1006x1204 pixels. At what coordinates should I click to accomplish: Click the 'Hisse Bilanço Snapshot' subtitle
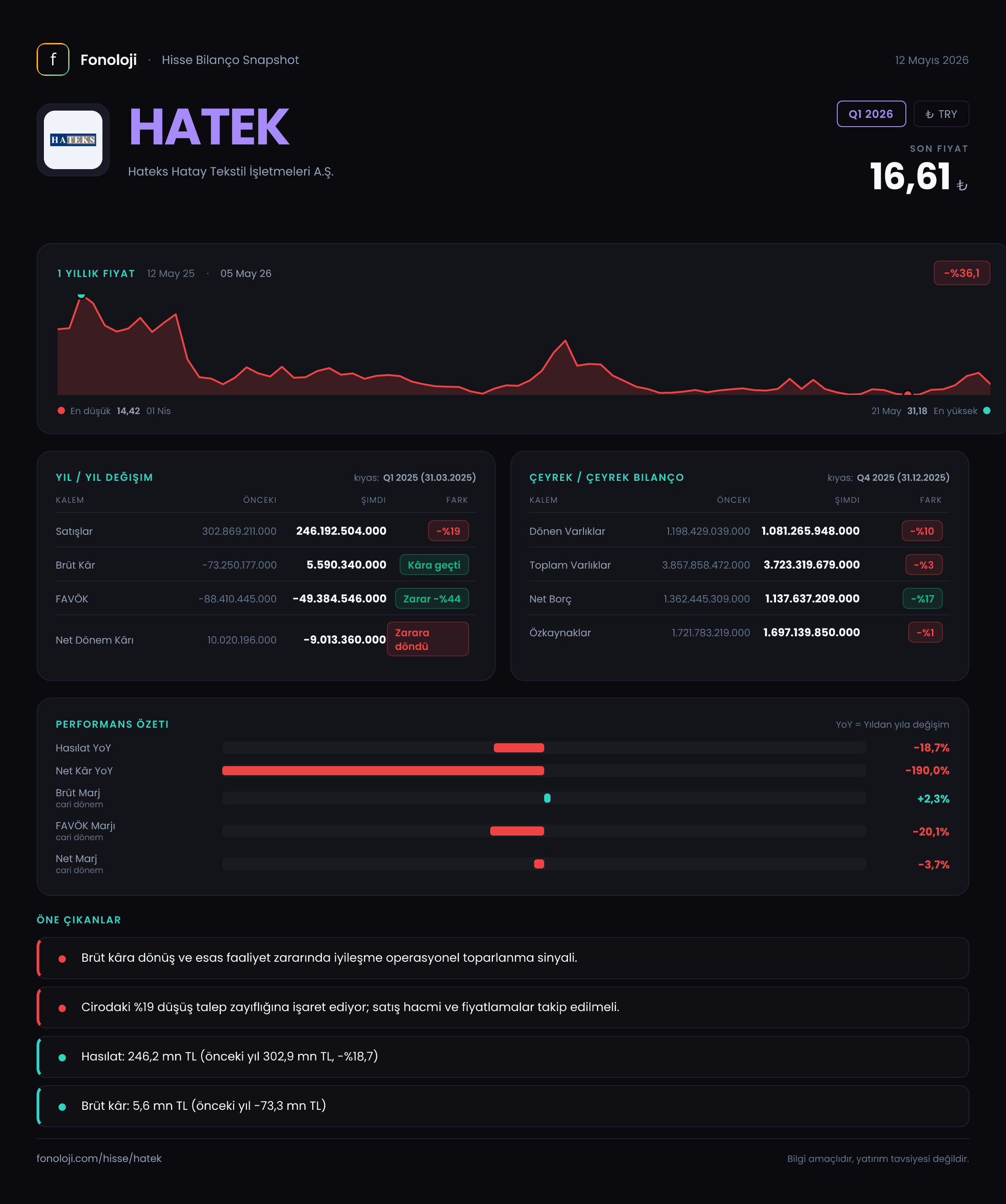230,60
